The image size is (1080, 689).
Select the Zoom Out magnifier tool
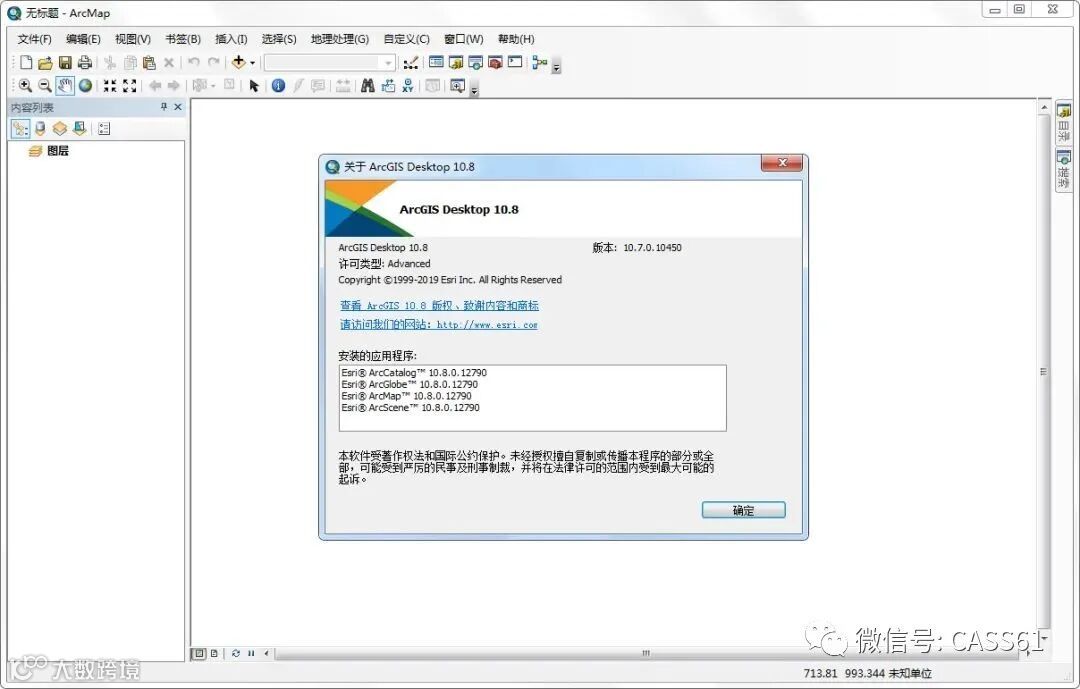(45, 85)
